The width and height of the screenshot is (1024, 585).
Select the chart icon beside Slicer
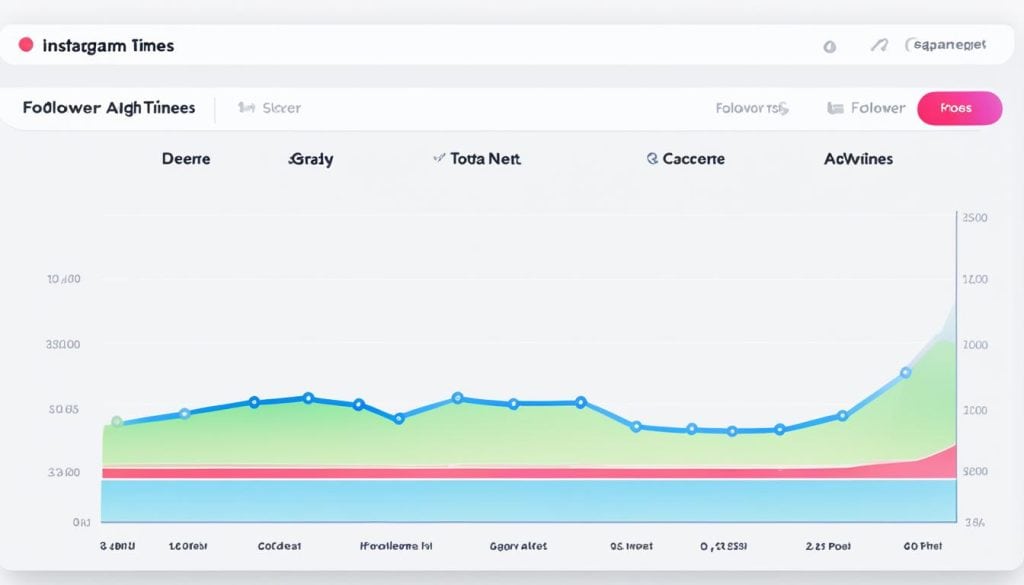click(x=246, y=108)
